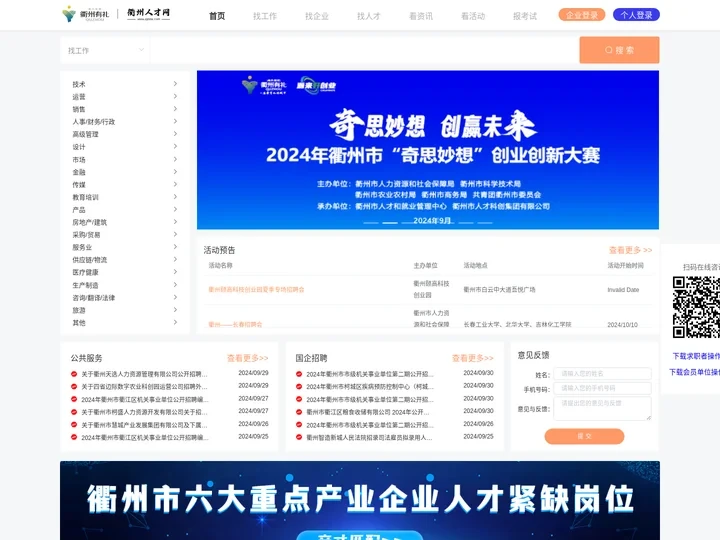Open 衢州智造新城人民法院 recruitment item
720x540 pixels.
(369, 438)
